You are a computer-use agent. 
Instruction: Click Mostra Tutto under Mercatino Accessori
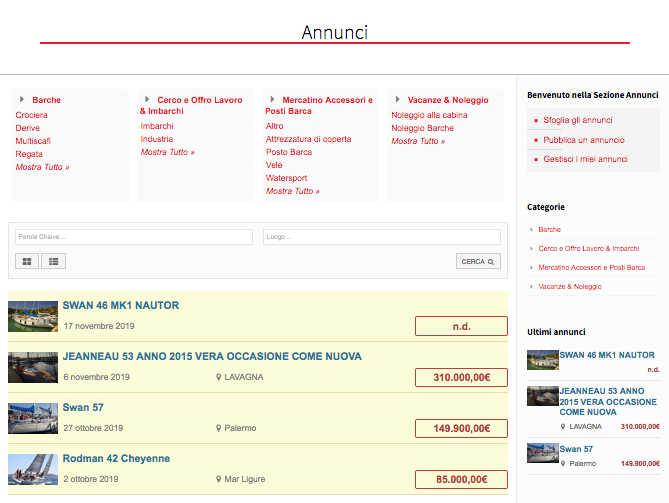(294, 191)
